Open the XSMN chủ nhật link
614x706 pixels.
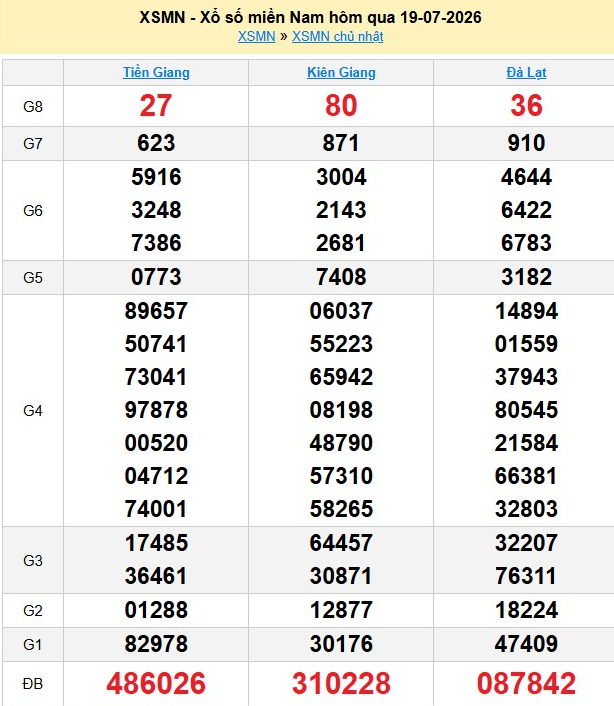click(x=338, y=36)
